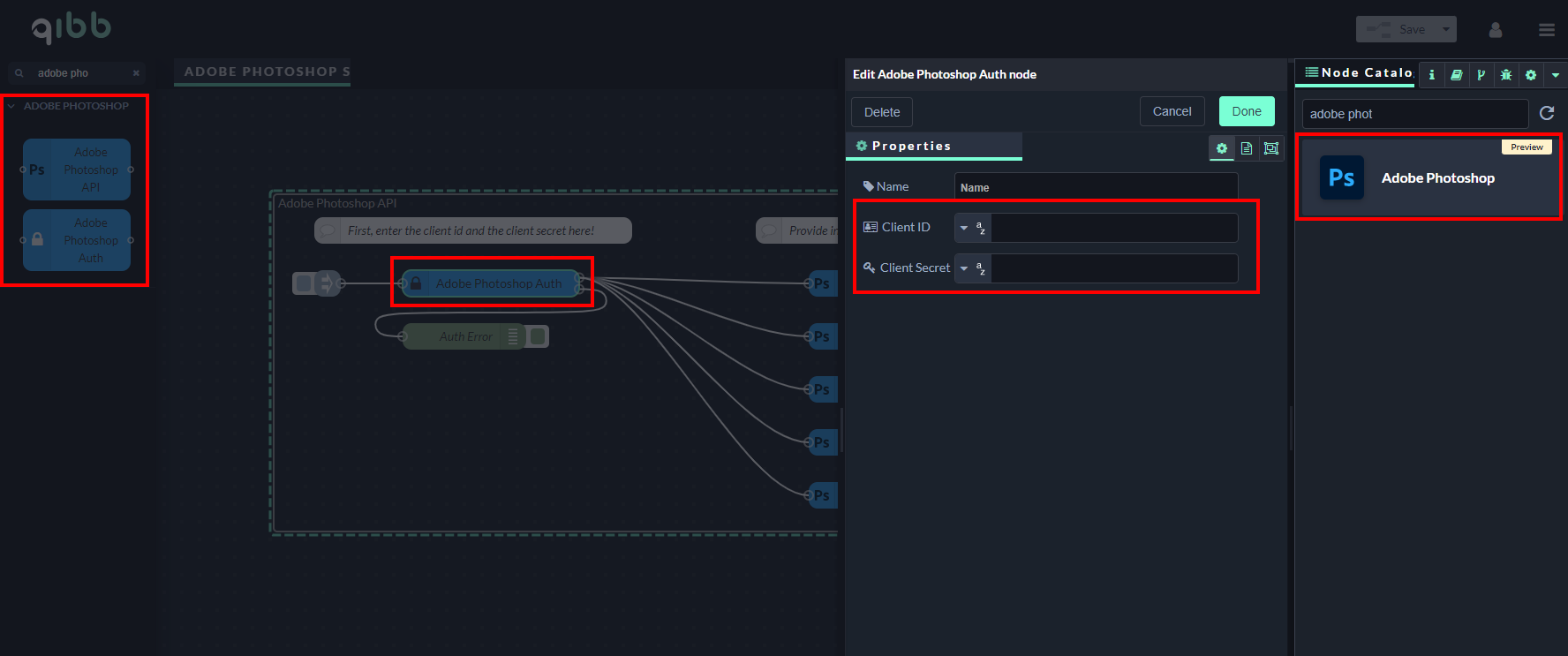
Task: Open the node description document icon
Action: click(1246, 148)
